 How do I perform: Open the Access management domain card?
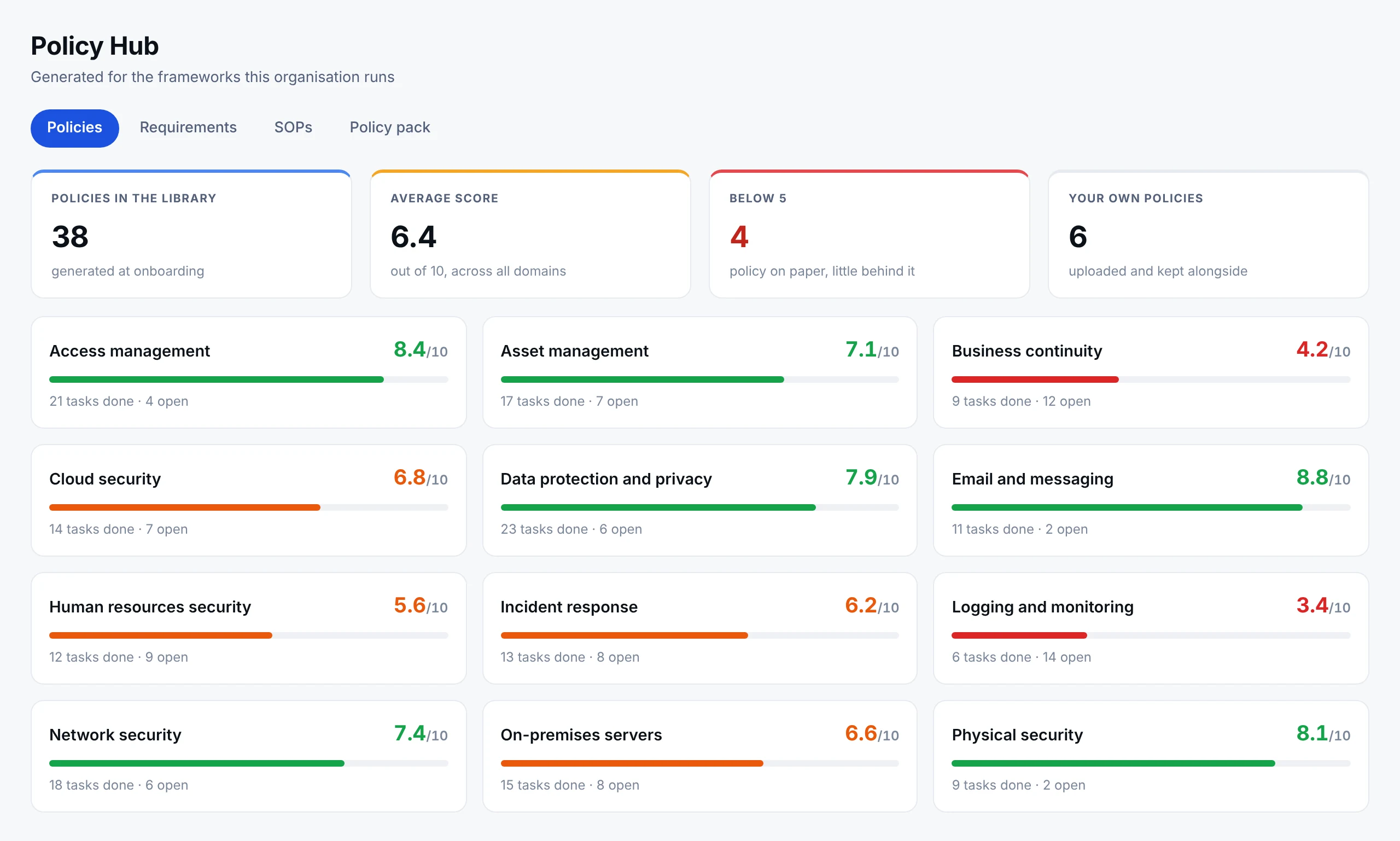pos(249,372)
